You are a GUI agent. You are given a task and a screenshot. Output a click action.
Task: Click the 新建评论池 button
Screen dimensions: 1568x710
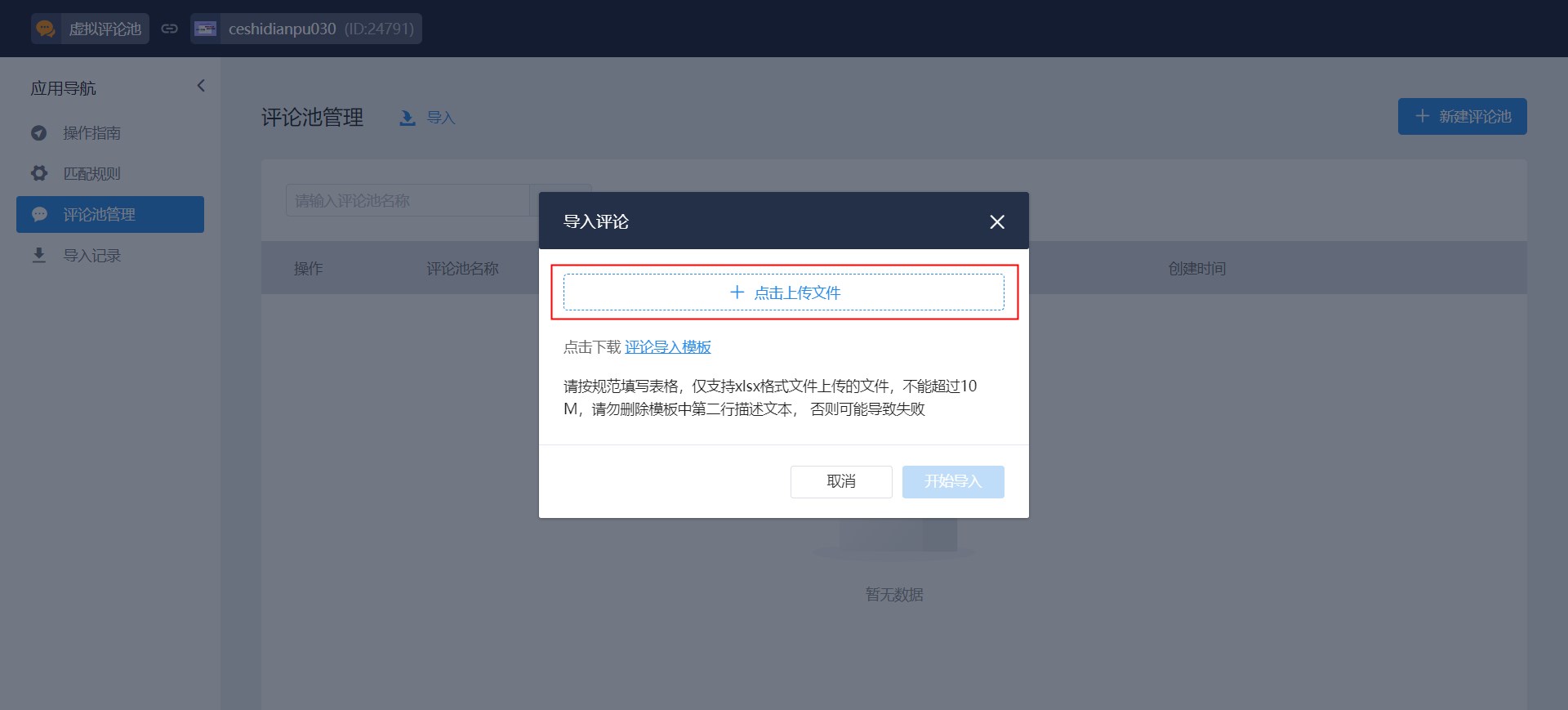click(x=1462, y=116)
